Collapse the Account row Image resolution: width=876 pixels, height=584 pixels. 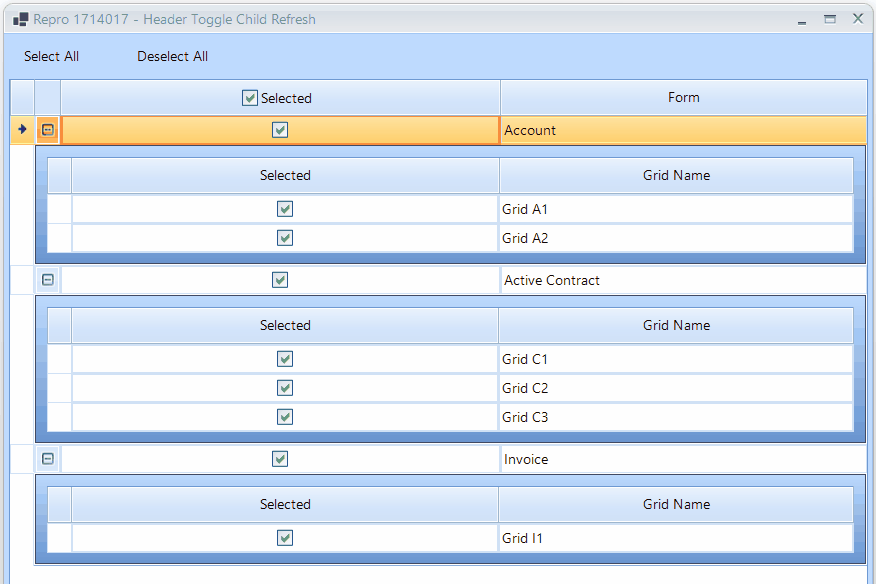(48, 130)
